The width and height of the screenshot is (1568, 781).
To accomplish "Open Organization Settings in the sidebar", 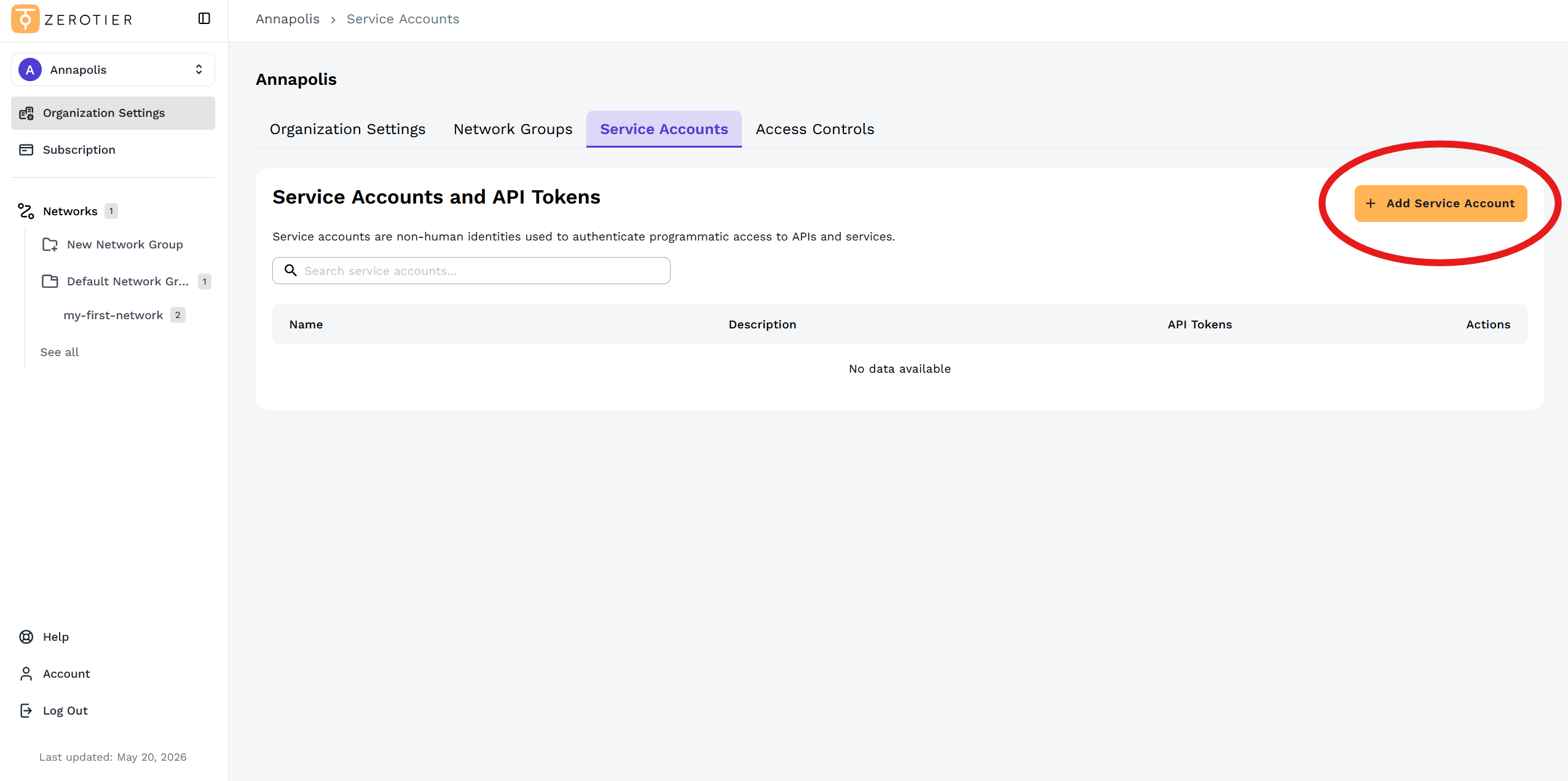I will (113, 113).
